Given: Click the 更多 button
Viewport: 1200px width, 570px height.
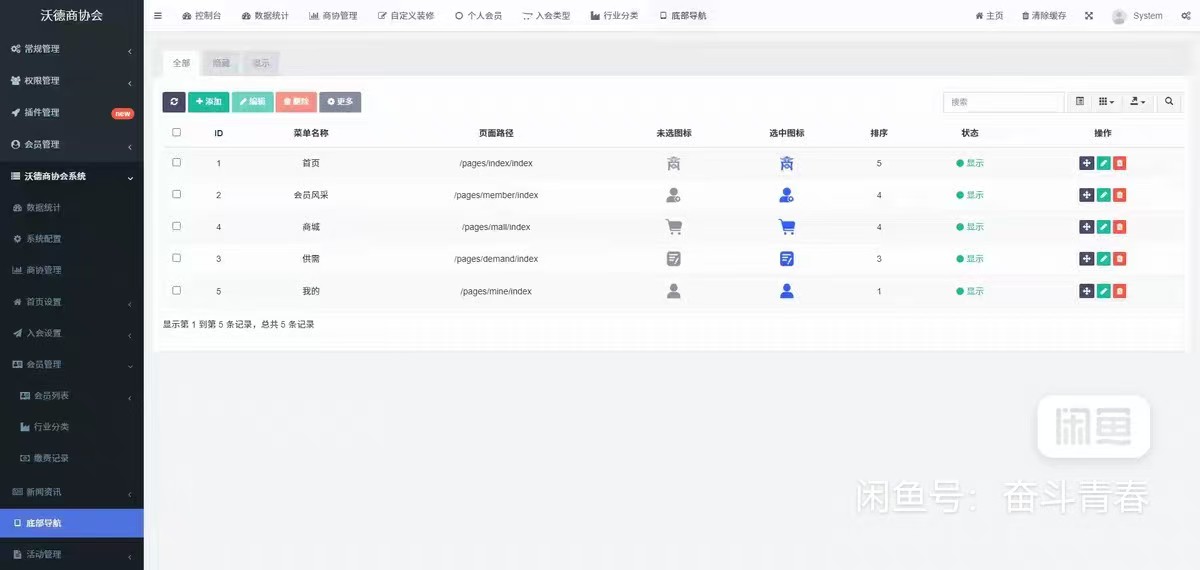Looking at the screenshot, I should click(x=340, y=102).
